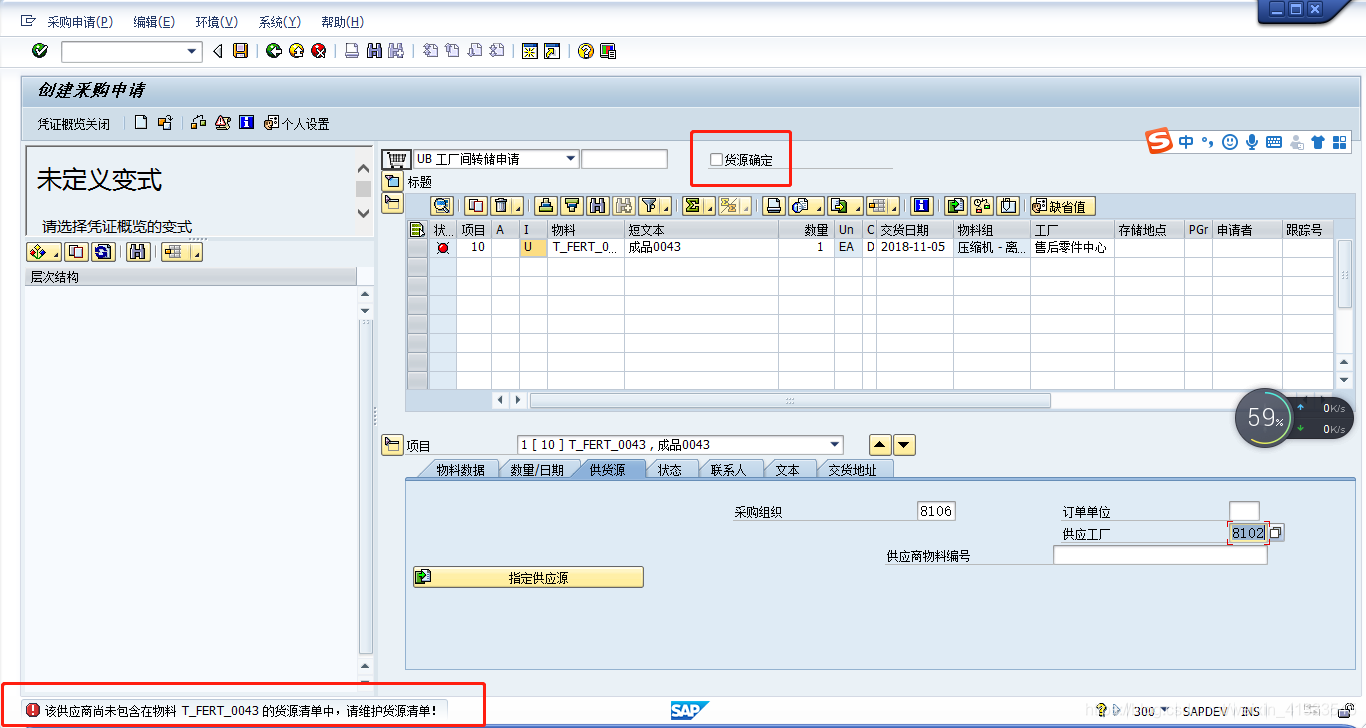Viewport: 1366px width, 728px height.
Task: Click the Customize Local Layout icon
Action: click(607, 51)
